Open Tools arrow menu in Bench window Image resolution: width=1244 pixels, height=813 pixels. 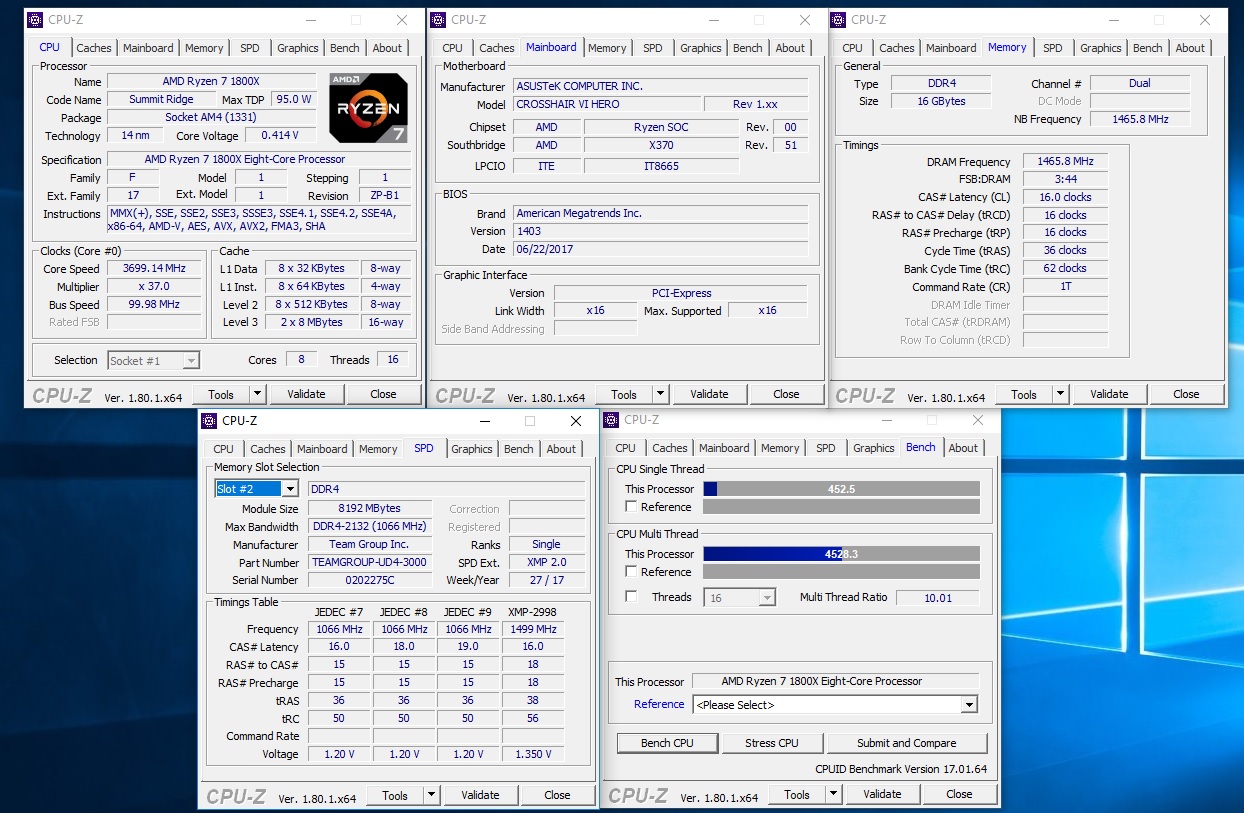[x=833, y=794]
